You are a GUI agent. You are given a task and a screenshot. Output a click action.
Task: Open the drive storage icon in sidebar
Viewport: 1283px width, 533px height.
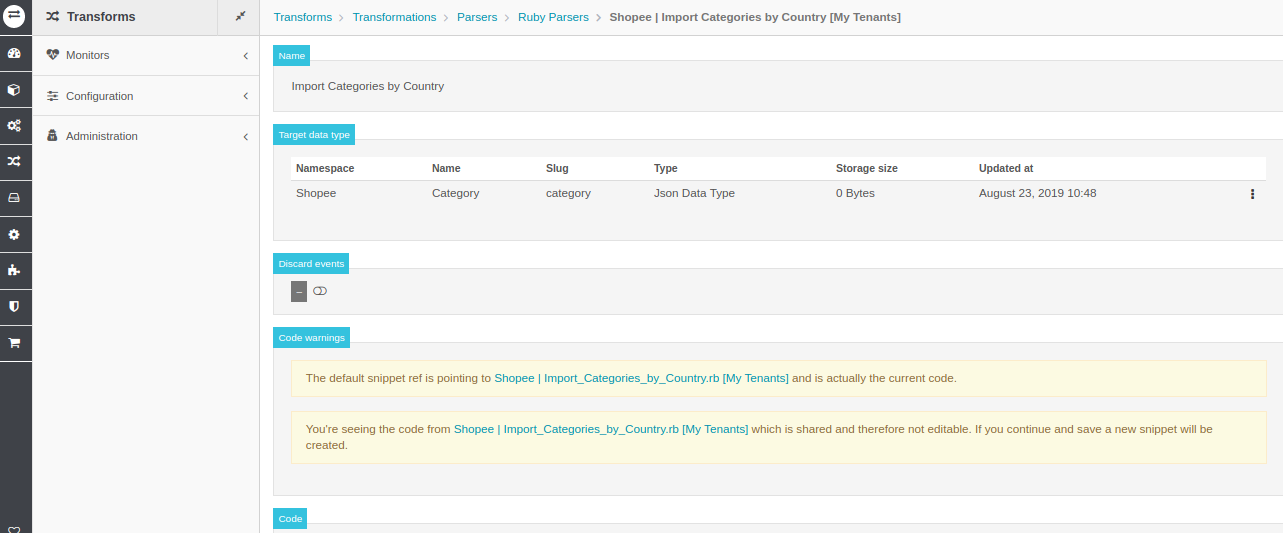pyautogui.click(x=15, y=198)
